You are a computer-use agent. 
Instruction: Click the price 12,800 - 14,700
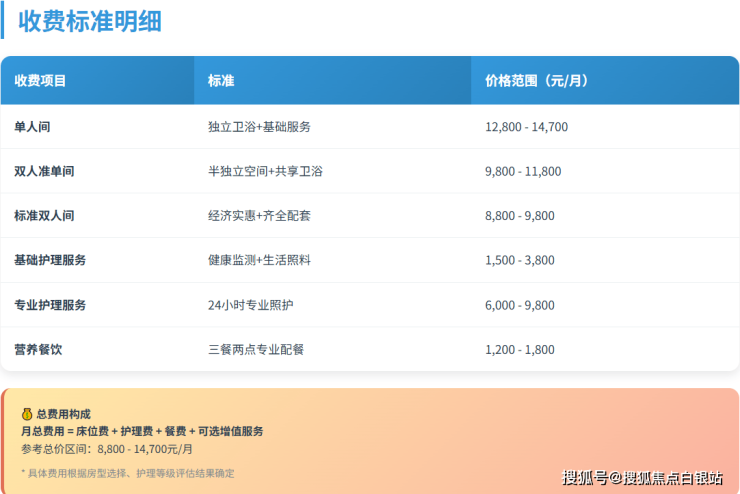[527, 127]
